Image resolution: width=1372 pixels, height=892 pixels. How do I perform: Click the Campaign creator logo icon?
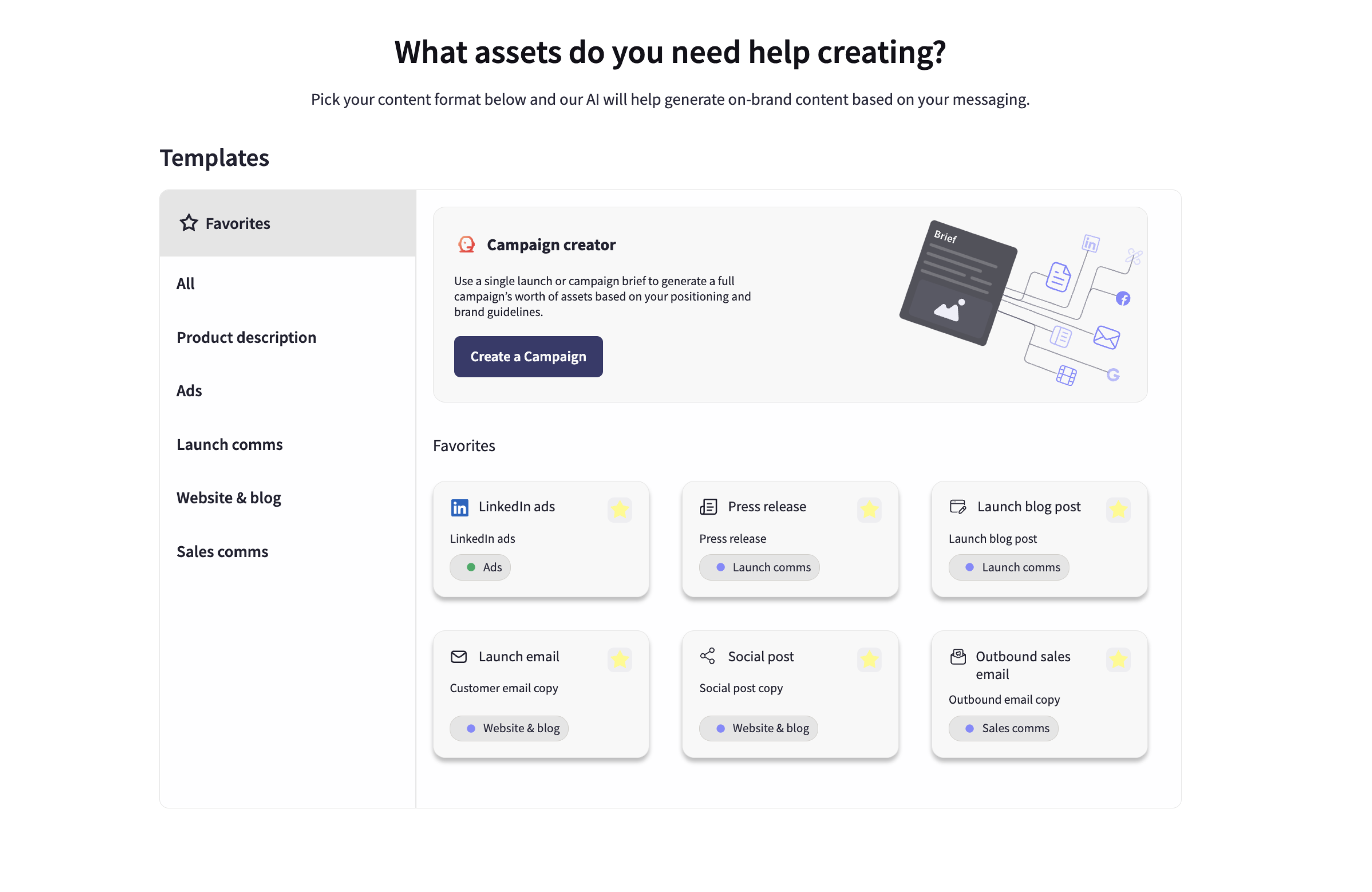(466, 245)
